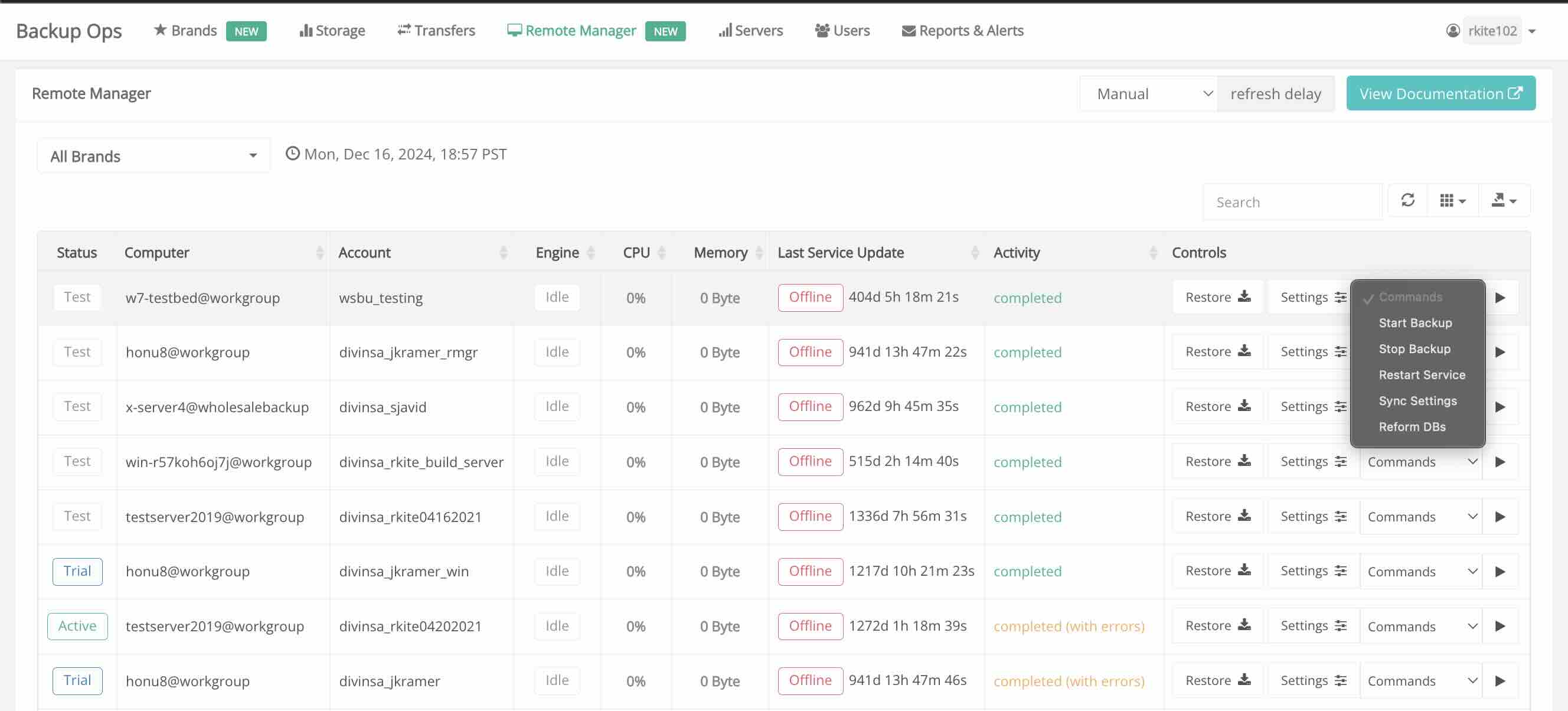
Task: Open the Storage menu
Action: [x=332, y=31]
